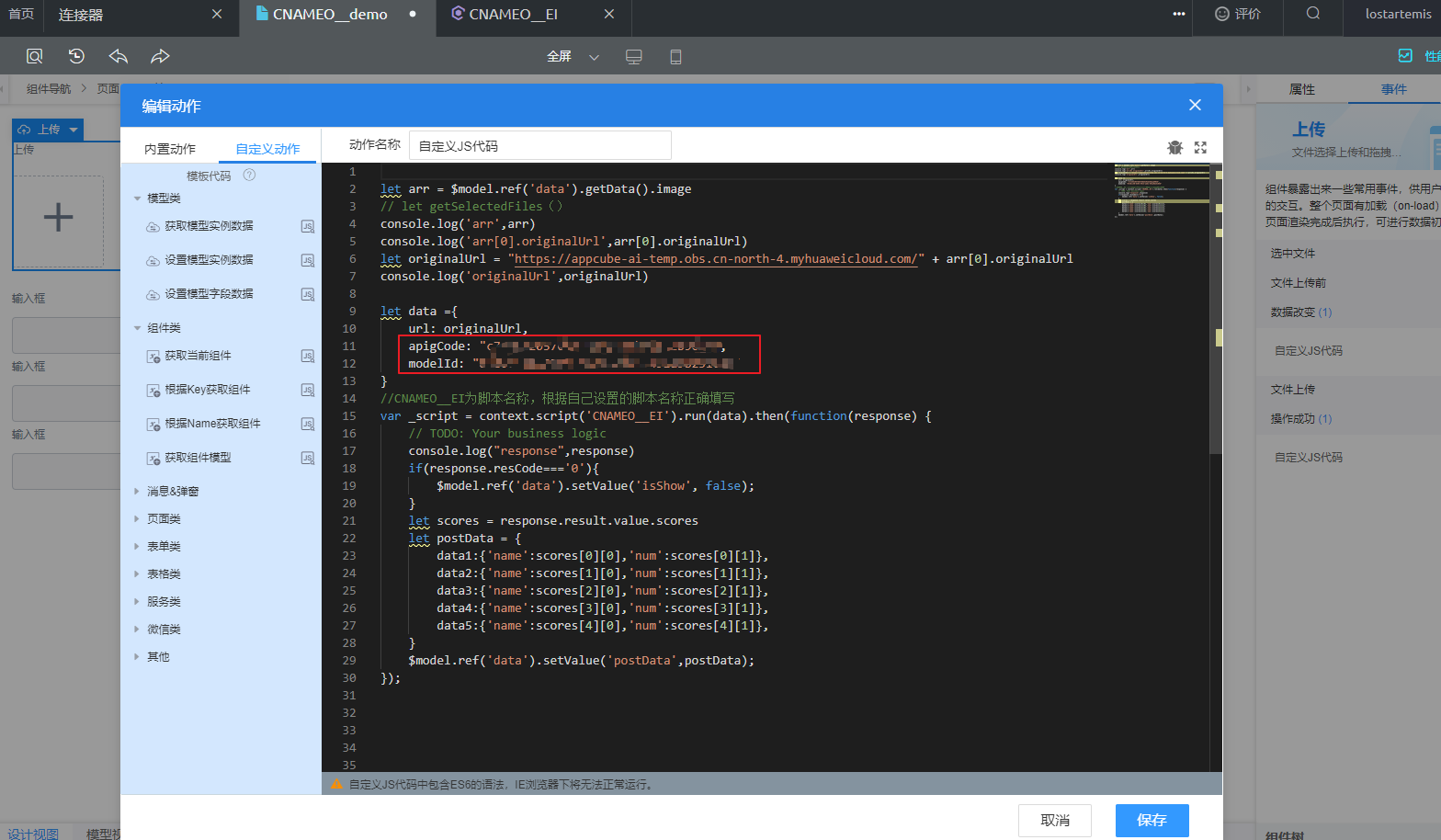This screenshot has width=1441, height=840.
Task: Click the 取消 button
Action: click(x=1054, y=820)
